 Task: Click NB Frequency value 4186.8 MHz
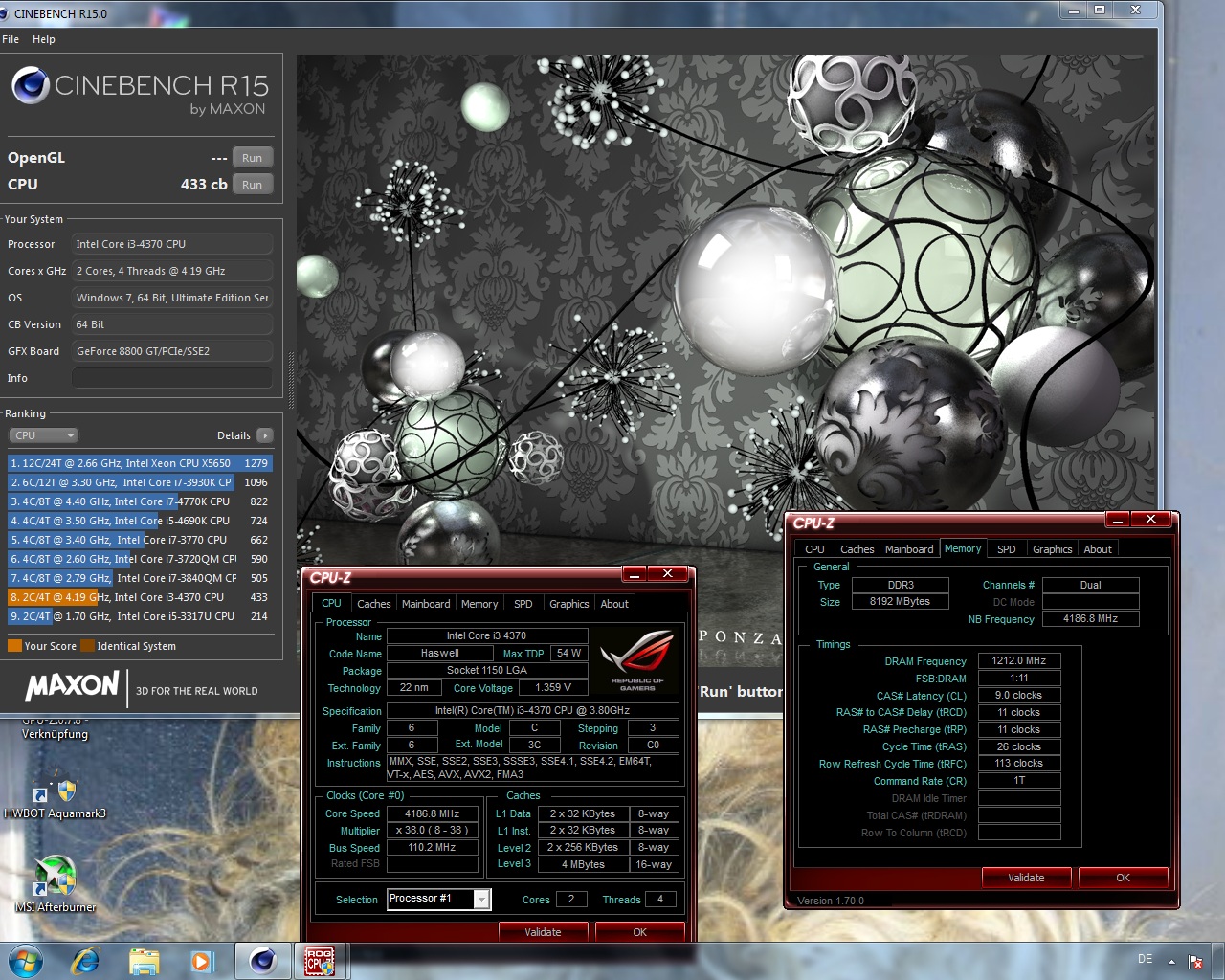[1090, 619]
